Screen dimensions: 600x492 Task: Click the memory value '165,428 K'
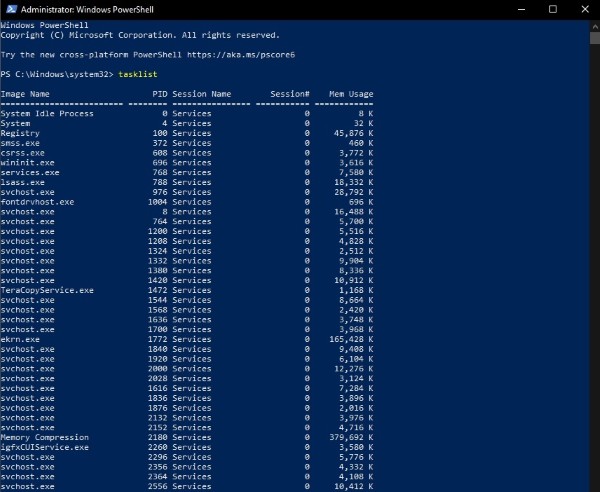[351, 339]
